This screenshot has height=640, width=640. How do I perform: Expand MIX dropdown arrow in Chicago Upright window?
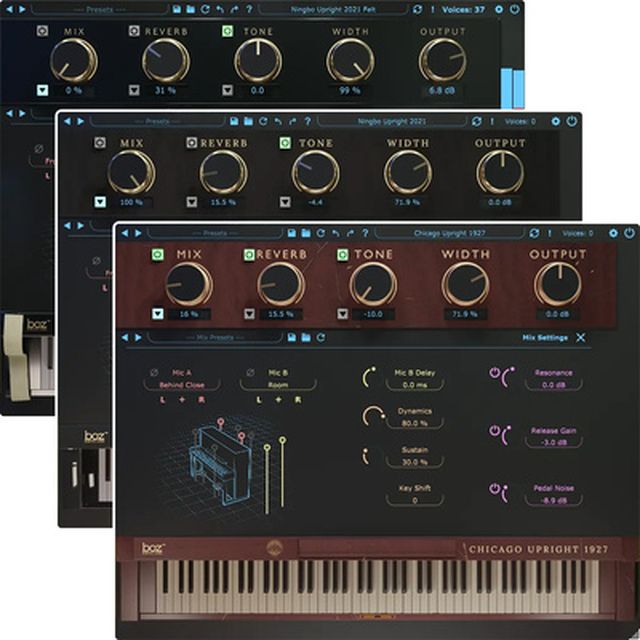[x=158, y=314]
